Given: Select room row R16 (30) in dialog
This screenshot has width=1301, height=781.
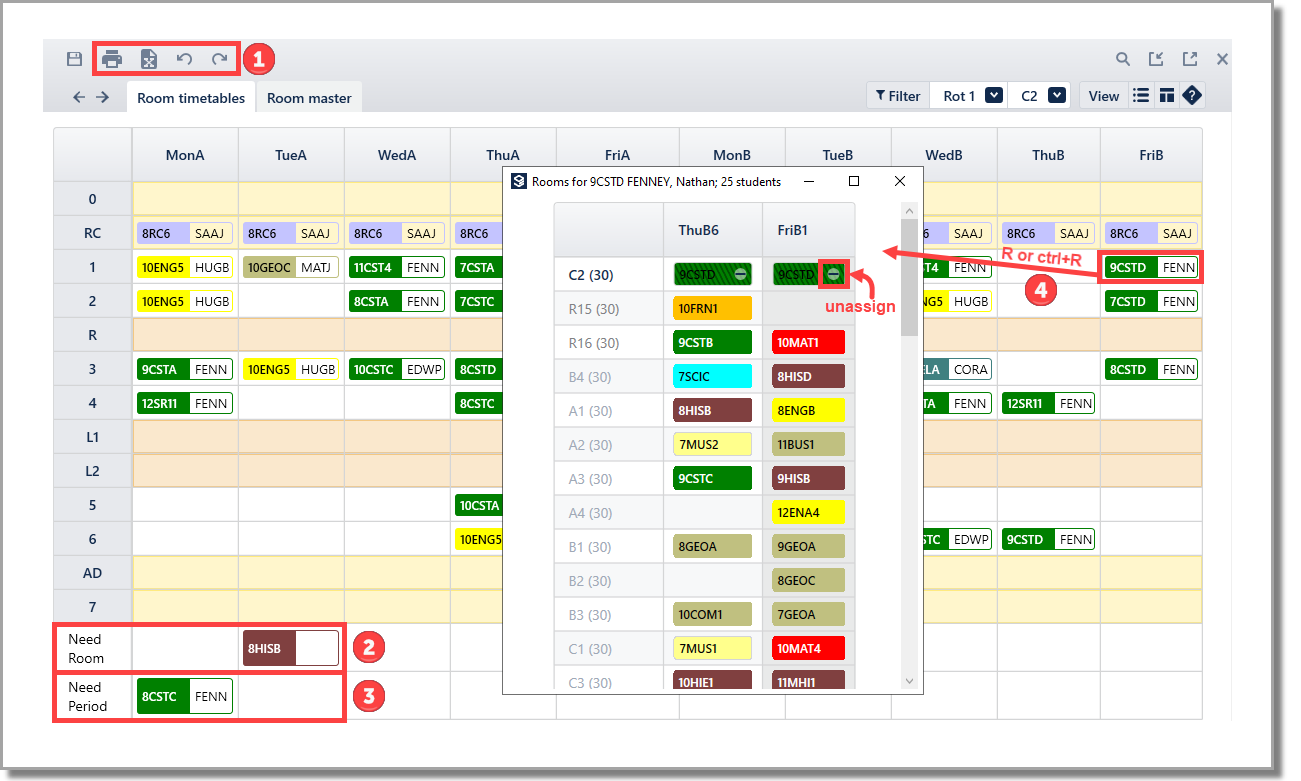Looking at the screenshot, I should click(608, 342).
